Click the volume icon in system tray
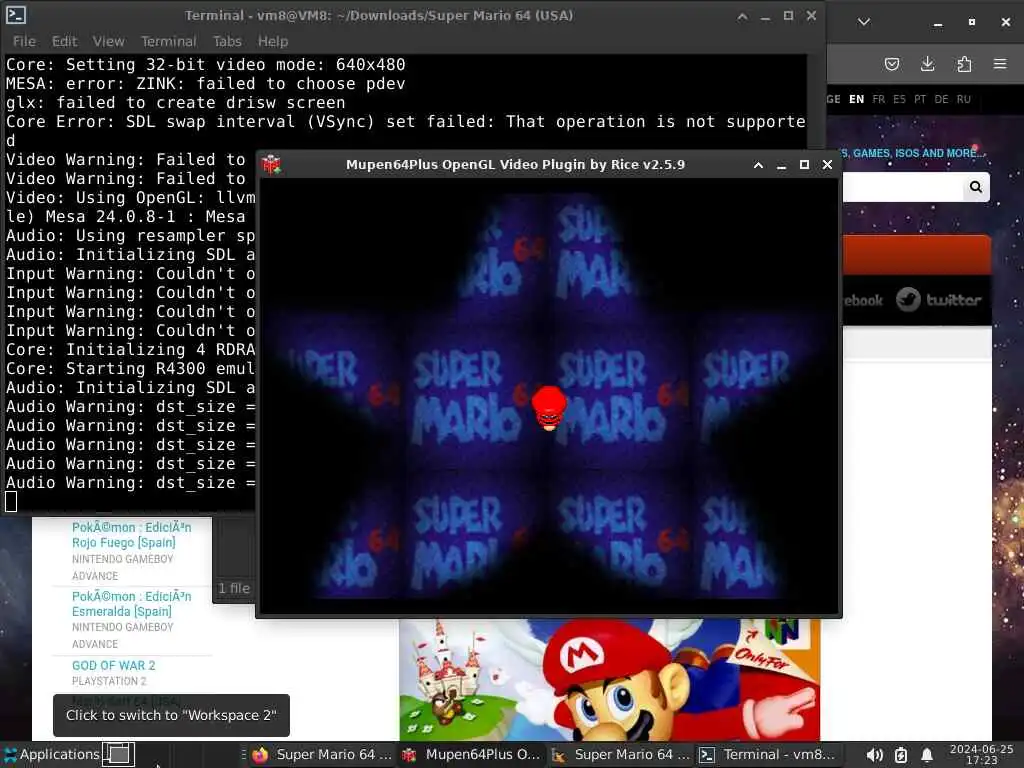The image size is (1024, 768). pyautogui.click(x=874, y=755)
